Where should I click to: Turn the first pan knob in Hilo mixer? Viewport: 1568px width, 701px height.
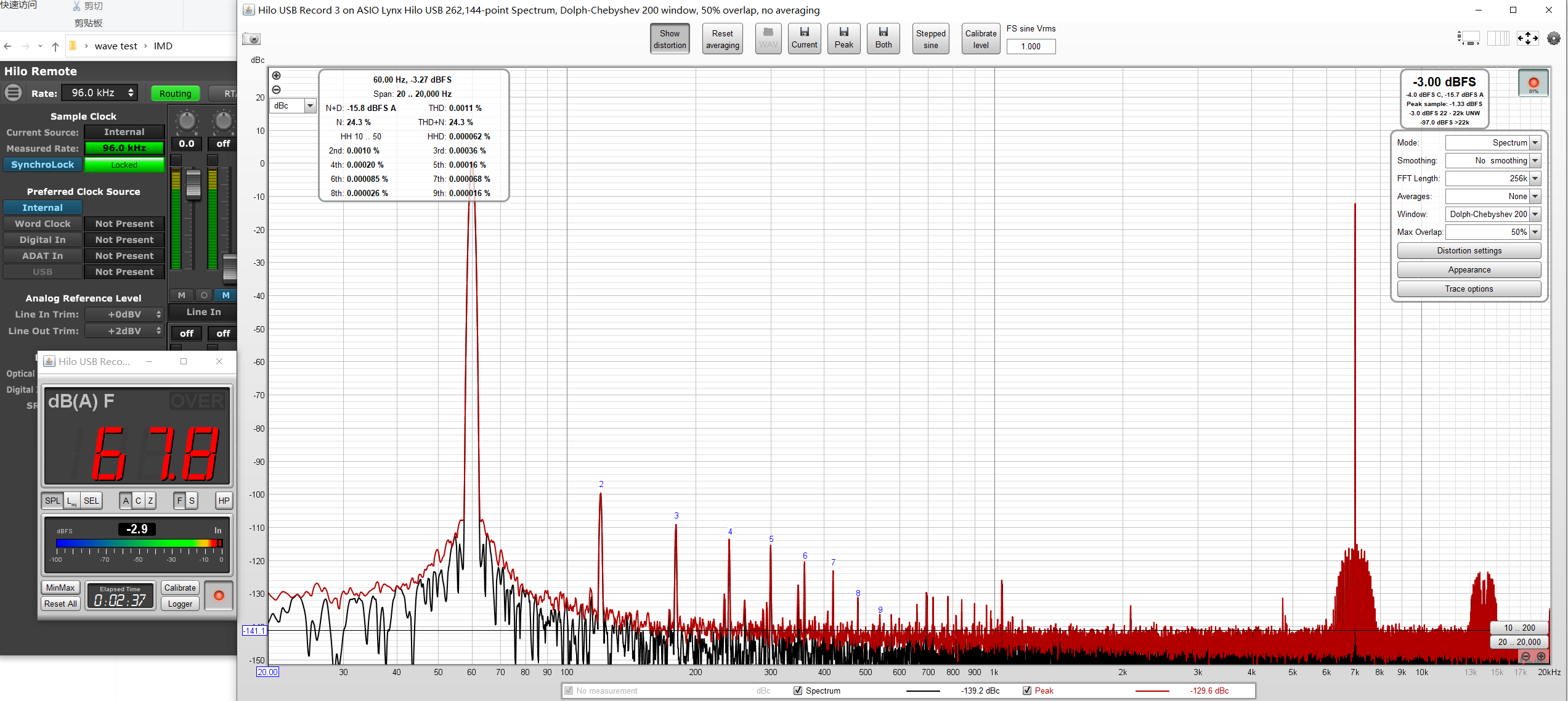(187, 121)
